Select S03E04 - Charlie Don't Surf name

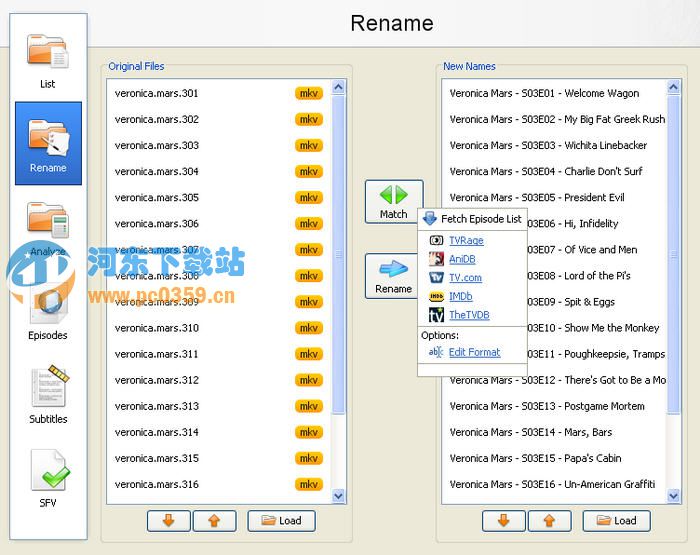pos(554,171)
